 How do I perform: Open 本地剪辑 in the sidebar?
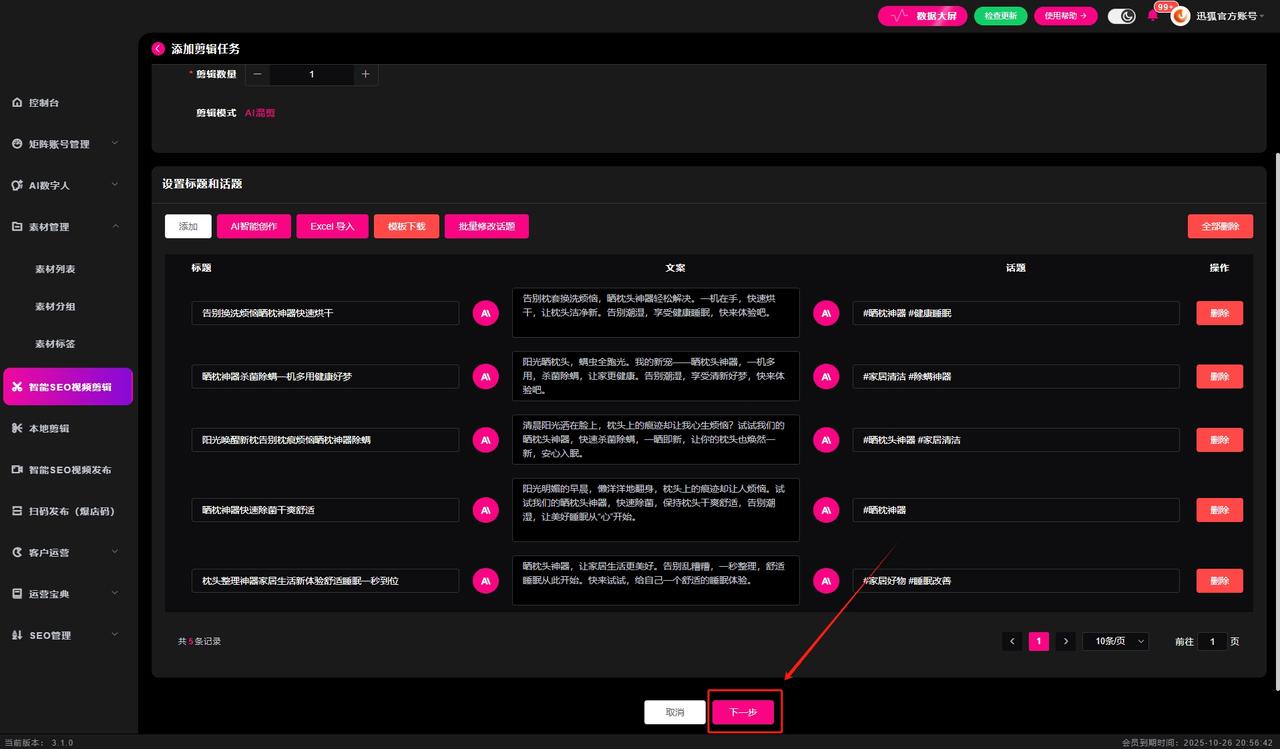[49, 428]
